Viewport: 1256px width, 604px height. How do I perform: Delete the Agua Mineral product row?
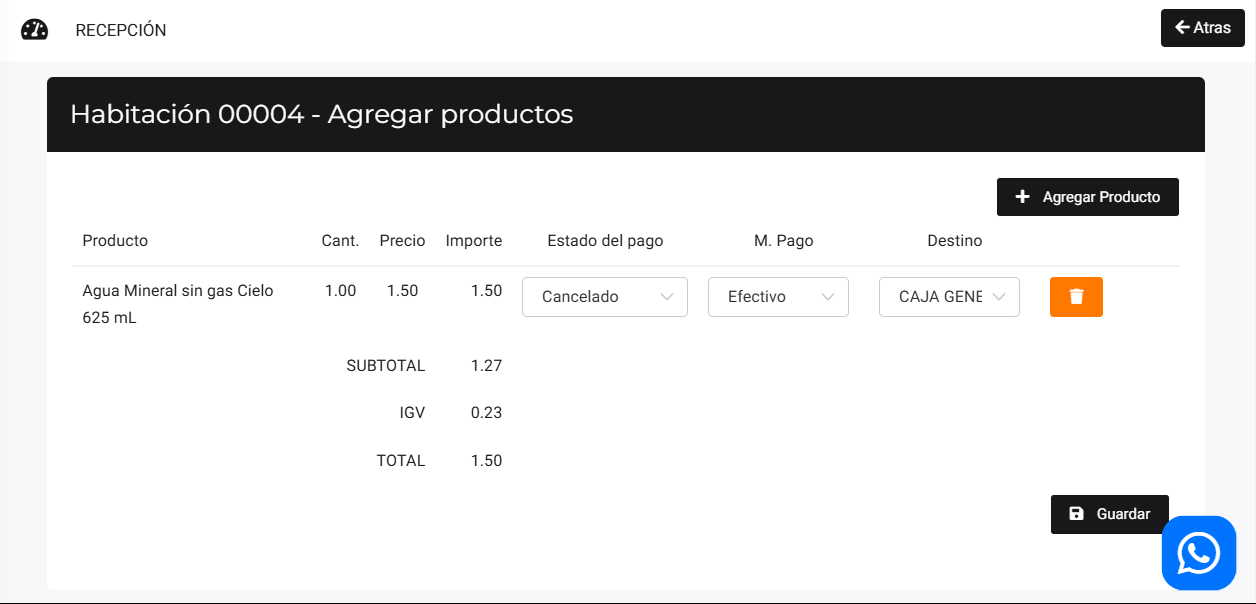pos(1076,297)
